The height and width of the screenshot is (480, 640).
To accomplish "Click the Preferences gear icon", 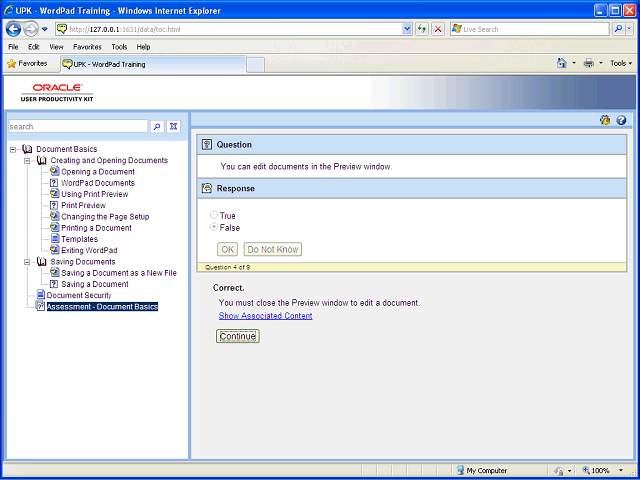I will coord(605,120).
